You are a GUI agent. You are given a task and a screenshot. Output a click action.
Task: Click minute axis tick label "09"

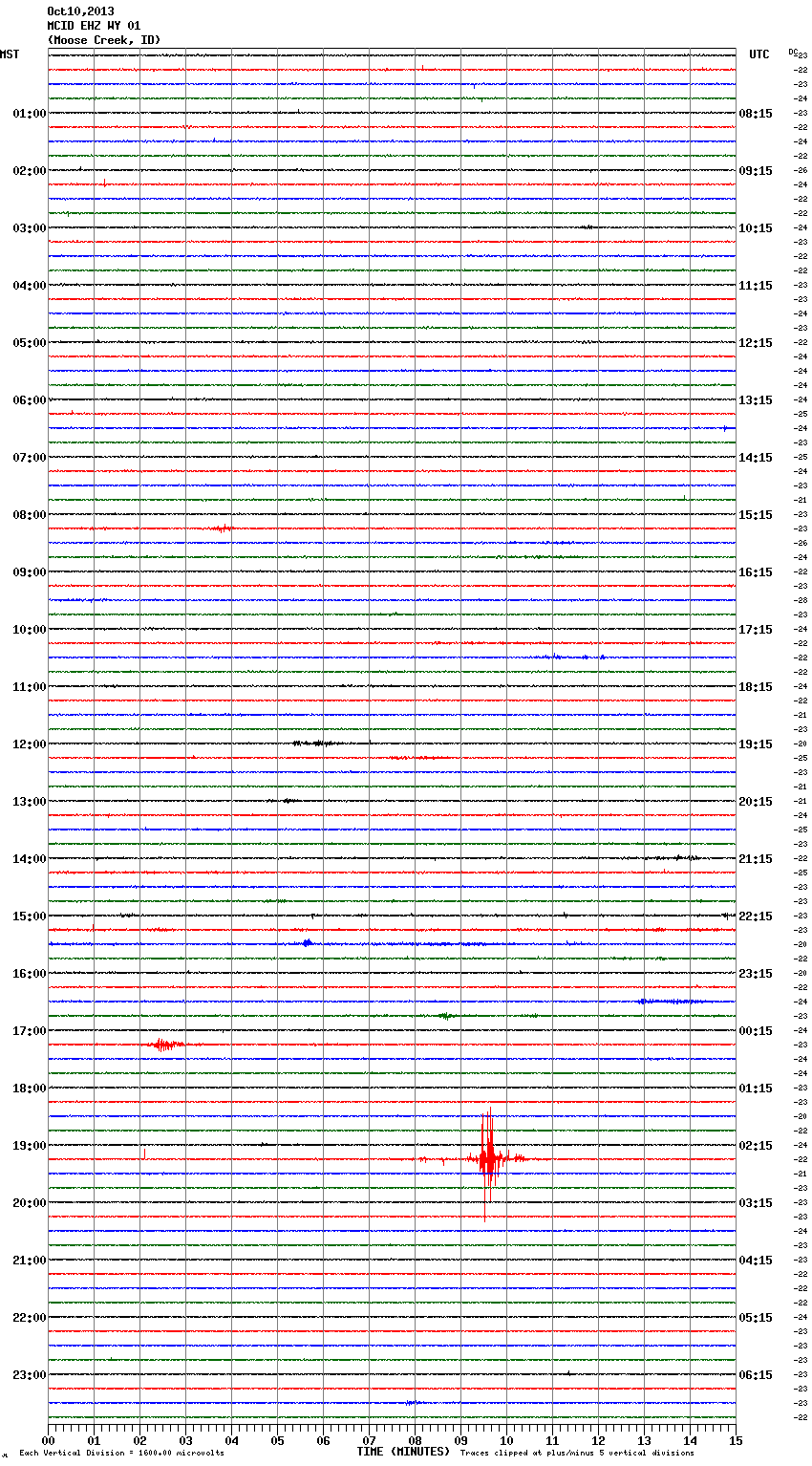pyautogui.click(x=461, y=1440)
